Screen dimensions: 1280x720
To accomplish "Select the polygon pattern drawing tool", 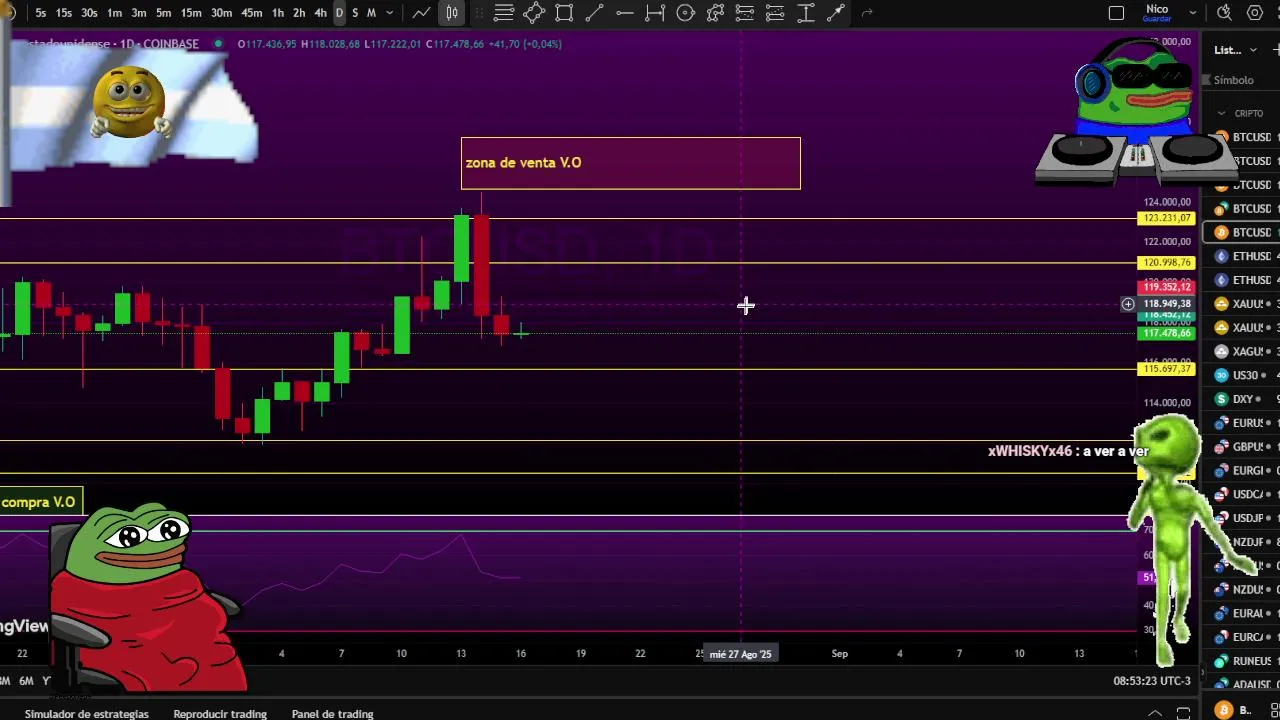I will [x=534, y=13].
